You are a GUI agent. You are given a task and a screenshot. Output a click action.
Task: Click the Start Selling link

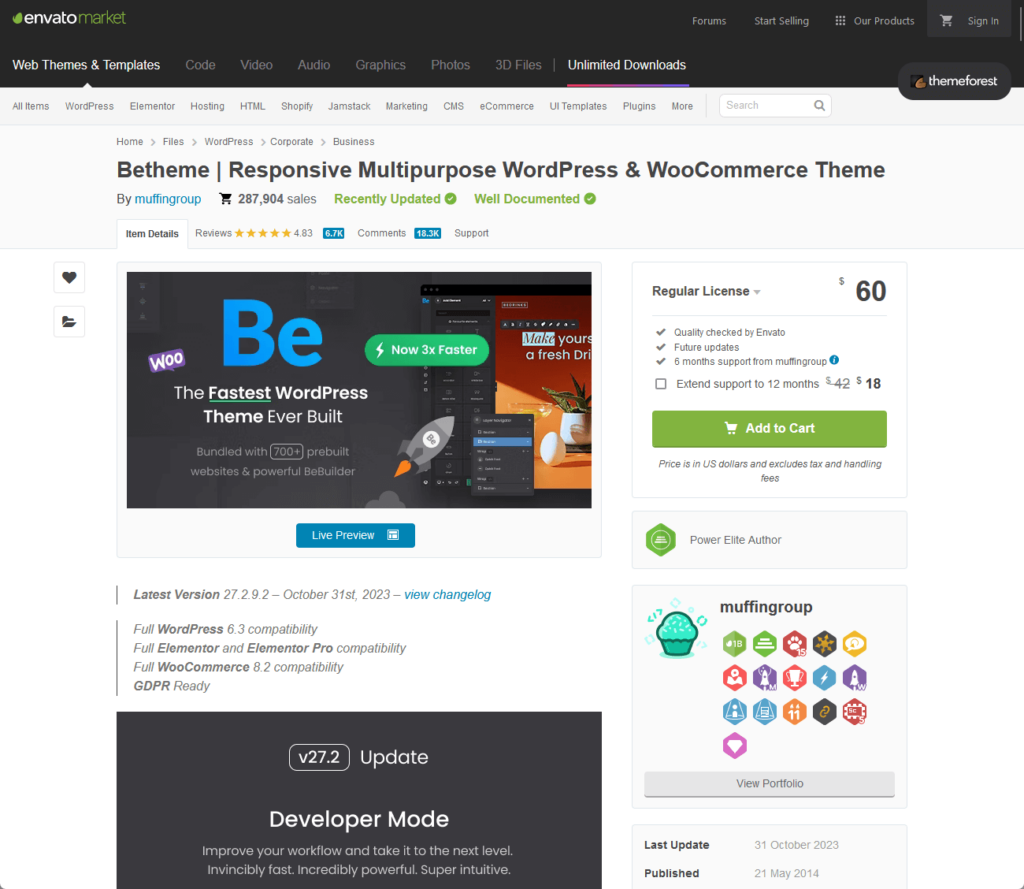pos(781,21)
